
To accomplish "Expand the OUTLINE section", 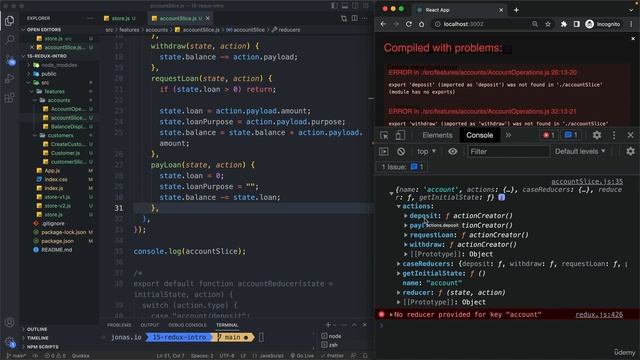I will point(37,329).
